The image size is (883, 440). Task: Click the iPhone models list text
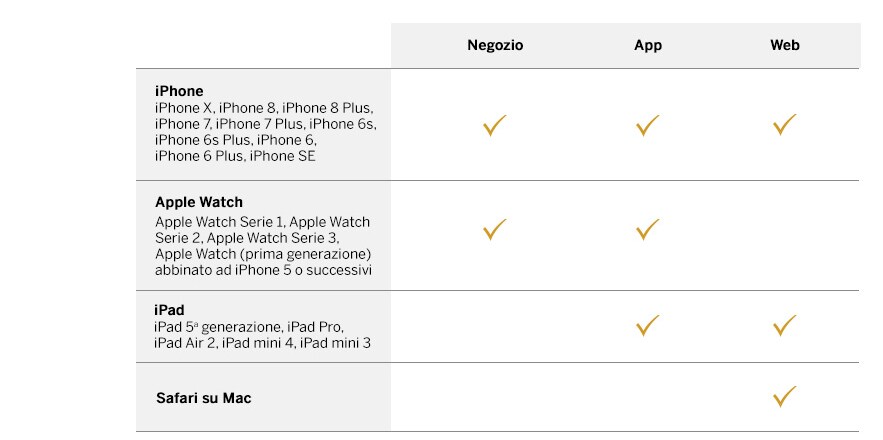click(x=265, y=132)
